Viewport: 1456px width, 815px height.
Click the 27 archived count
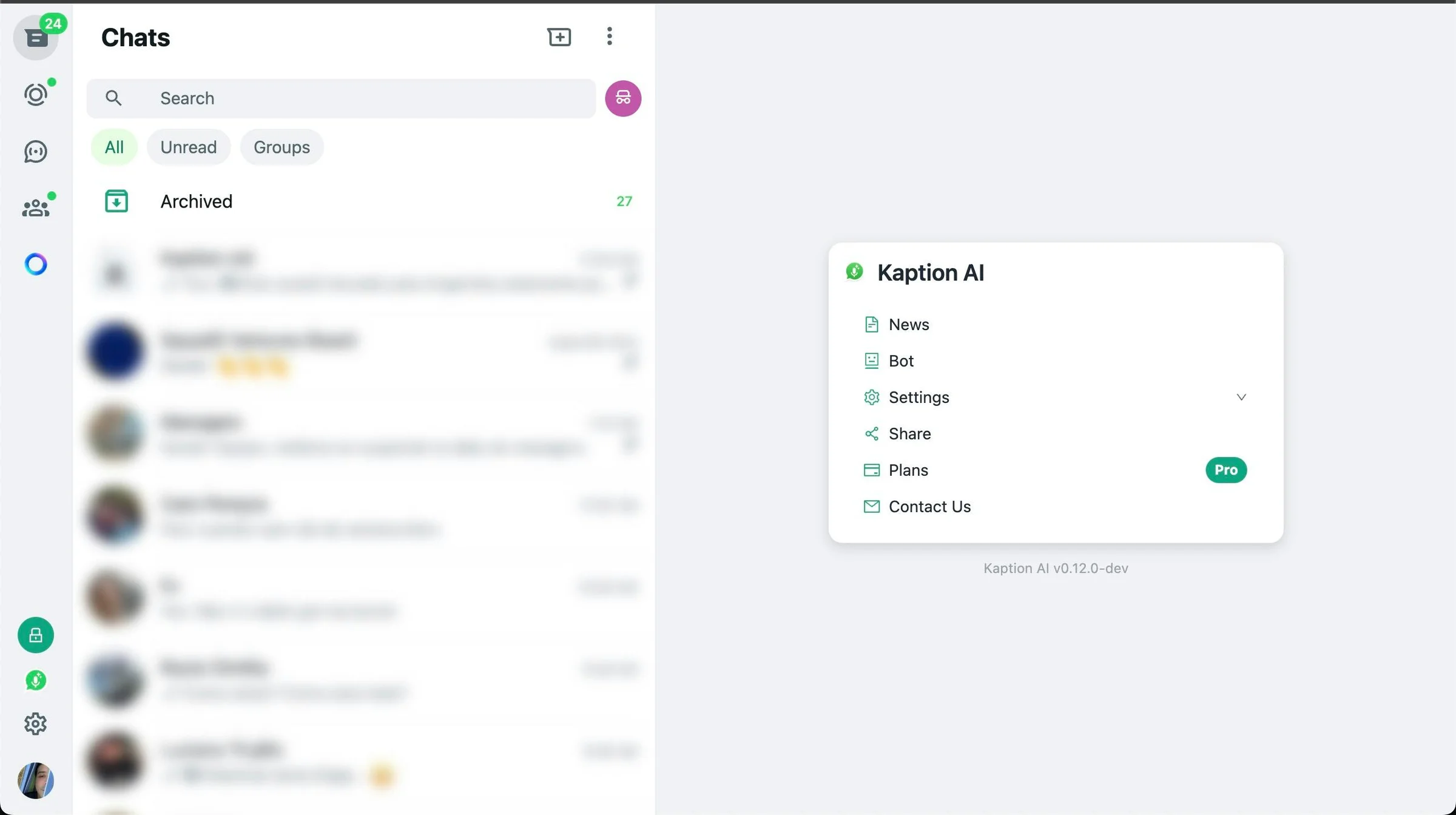pyautogui.click(x=624, y=201)
